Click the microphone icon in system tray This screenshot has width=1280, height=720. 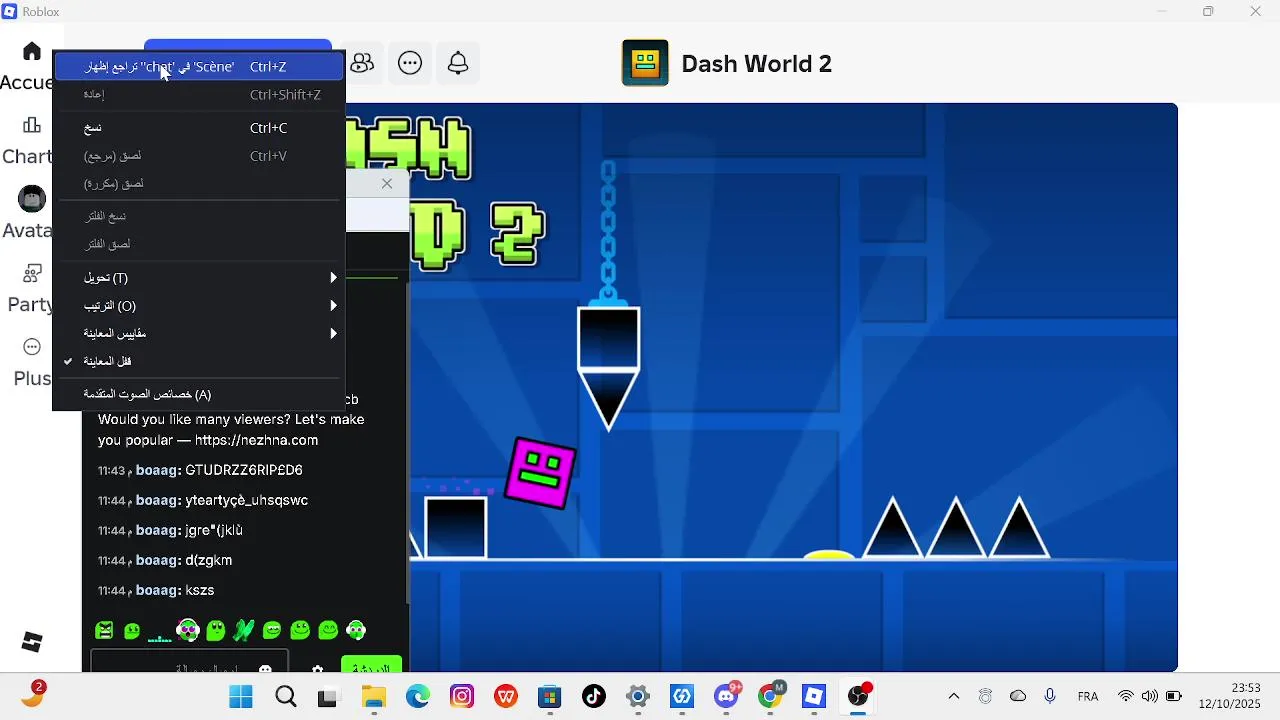(x=1050, y=696)
